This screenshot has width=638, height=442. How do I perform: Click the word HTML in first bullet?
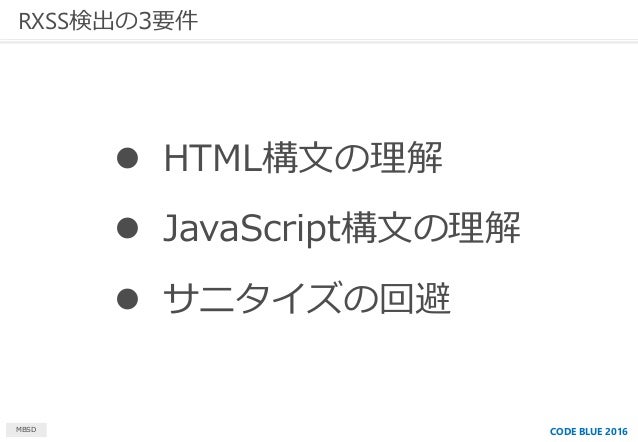pos(212,158)
